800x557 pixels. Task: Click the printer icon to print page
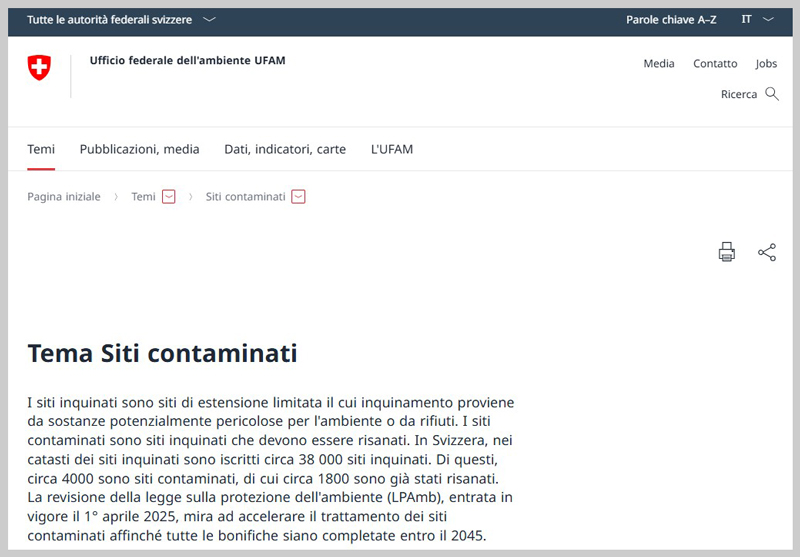tap(727, 252)
